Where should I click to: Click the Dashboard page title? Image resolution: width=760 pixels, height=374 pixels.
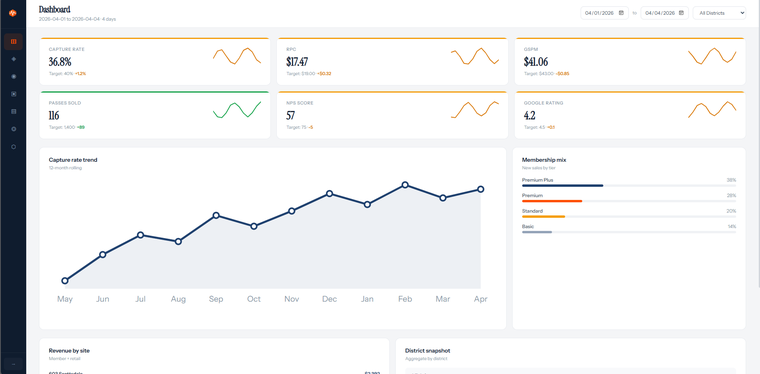54,9
